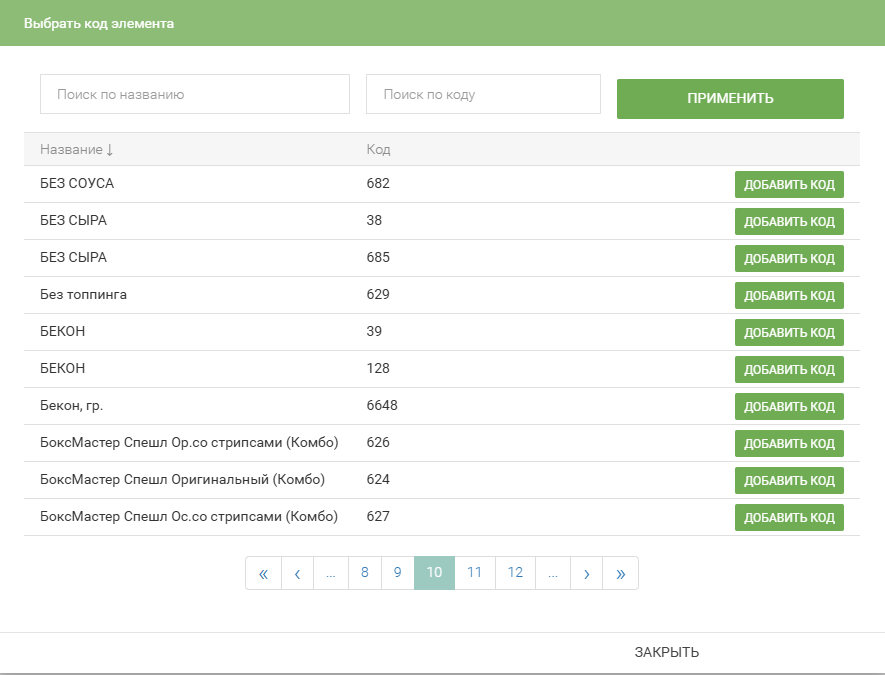Add code for БЕЗ СОУСА 682
This screenshot has height=675, width=885.
(x=789, y=185)
